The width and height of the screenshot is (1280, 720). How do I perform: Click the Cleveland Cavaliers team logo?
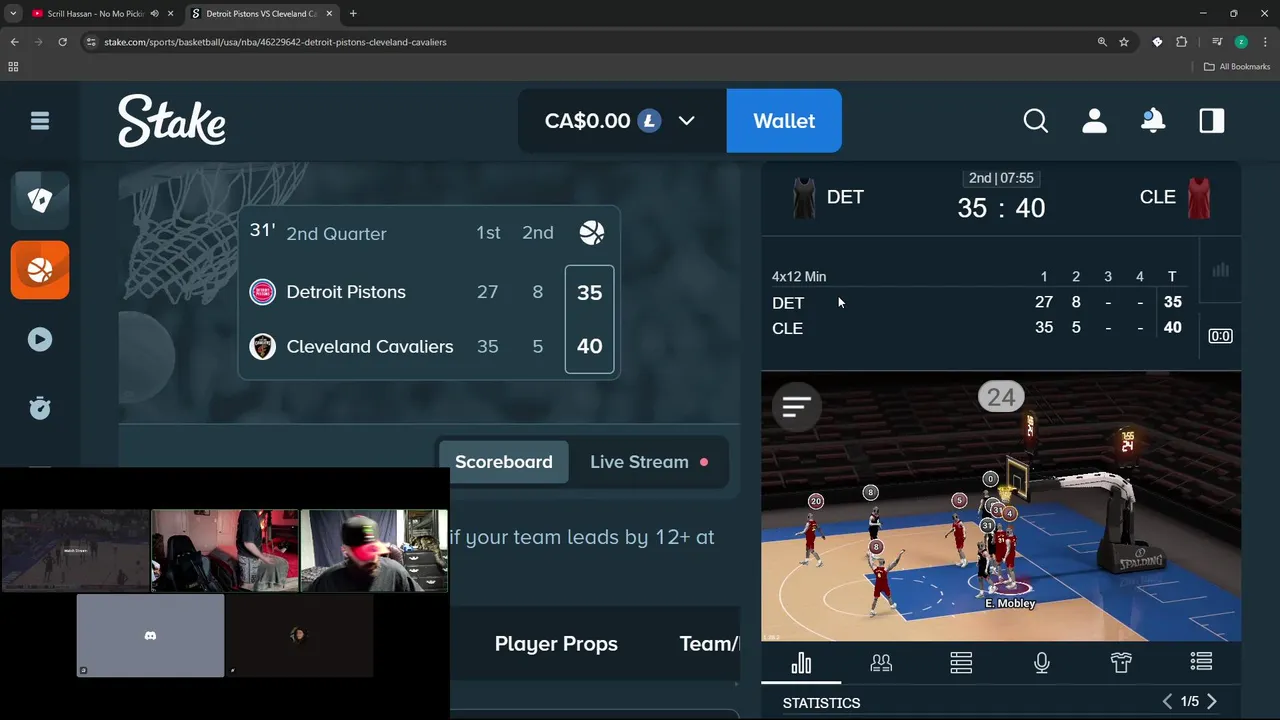[x=262, y=347]
